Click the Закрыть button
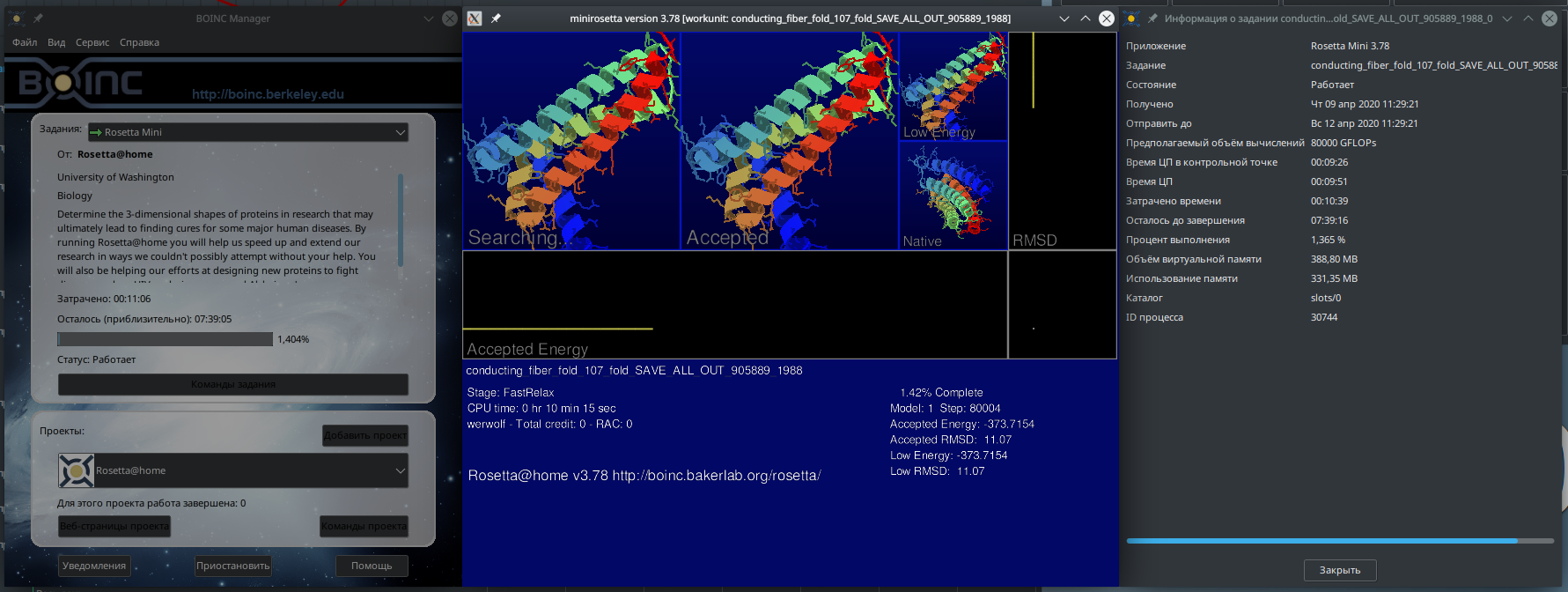Image resolution: width=1568 pixels, height=592 pixels. (x=1340, y=570)
